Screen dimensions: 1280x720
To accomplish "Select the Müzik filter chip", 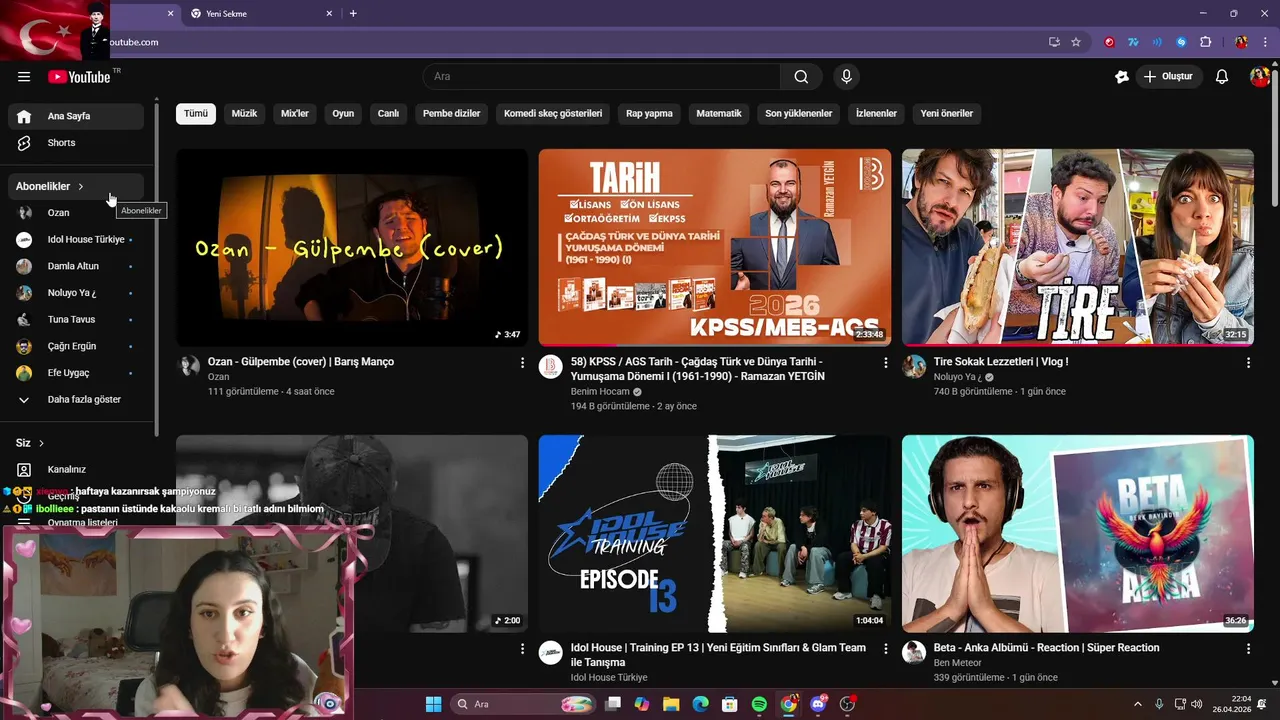I will tap(244, 114).
